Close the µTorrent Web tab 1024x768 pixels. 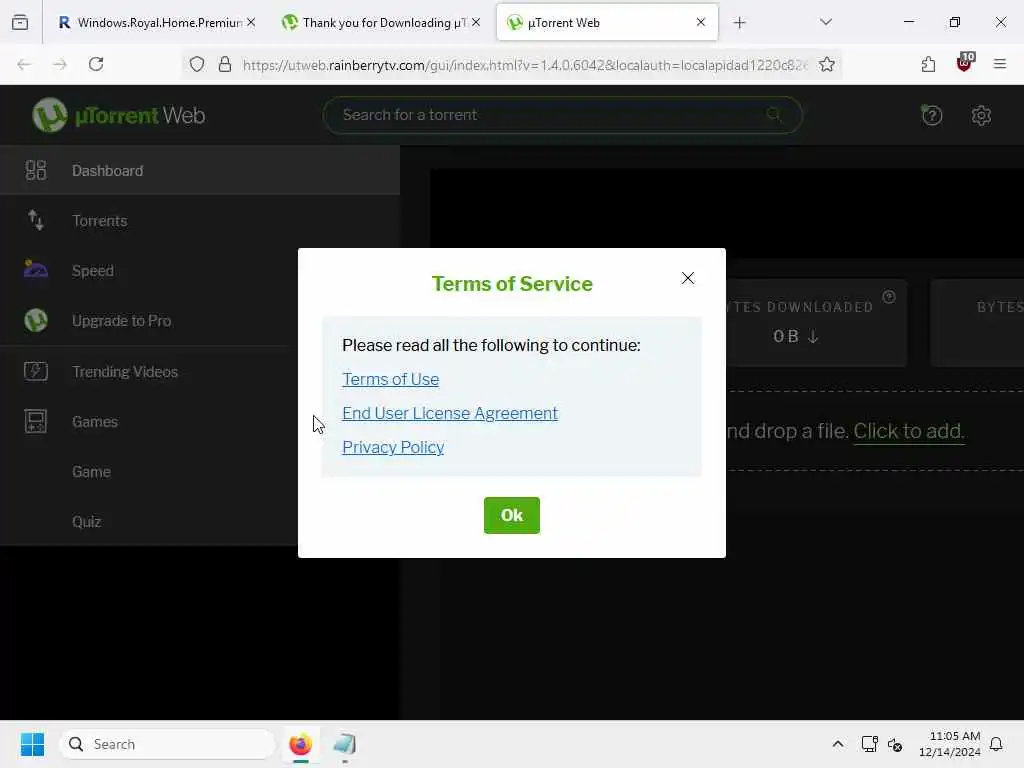coord(701,22)
